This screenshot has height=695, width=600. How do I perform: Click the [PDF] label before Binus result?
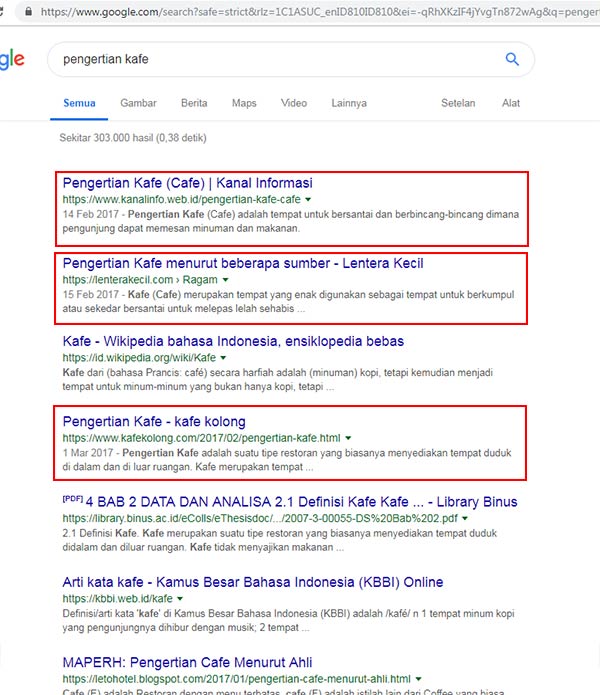(x=73, y=499)
